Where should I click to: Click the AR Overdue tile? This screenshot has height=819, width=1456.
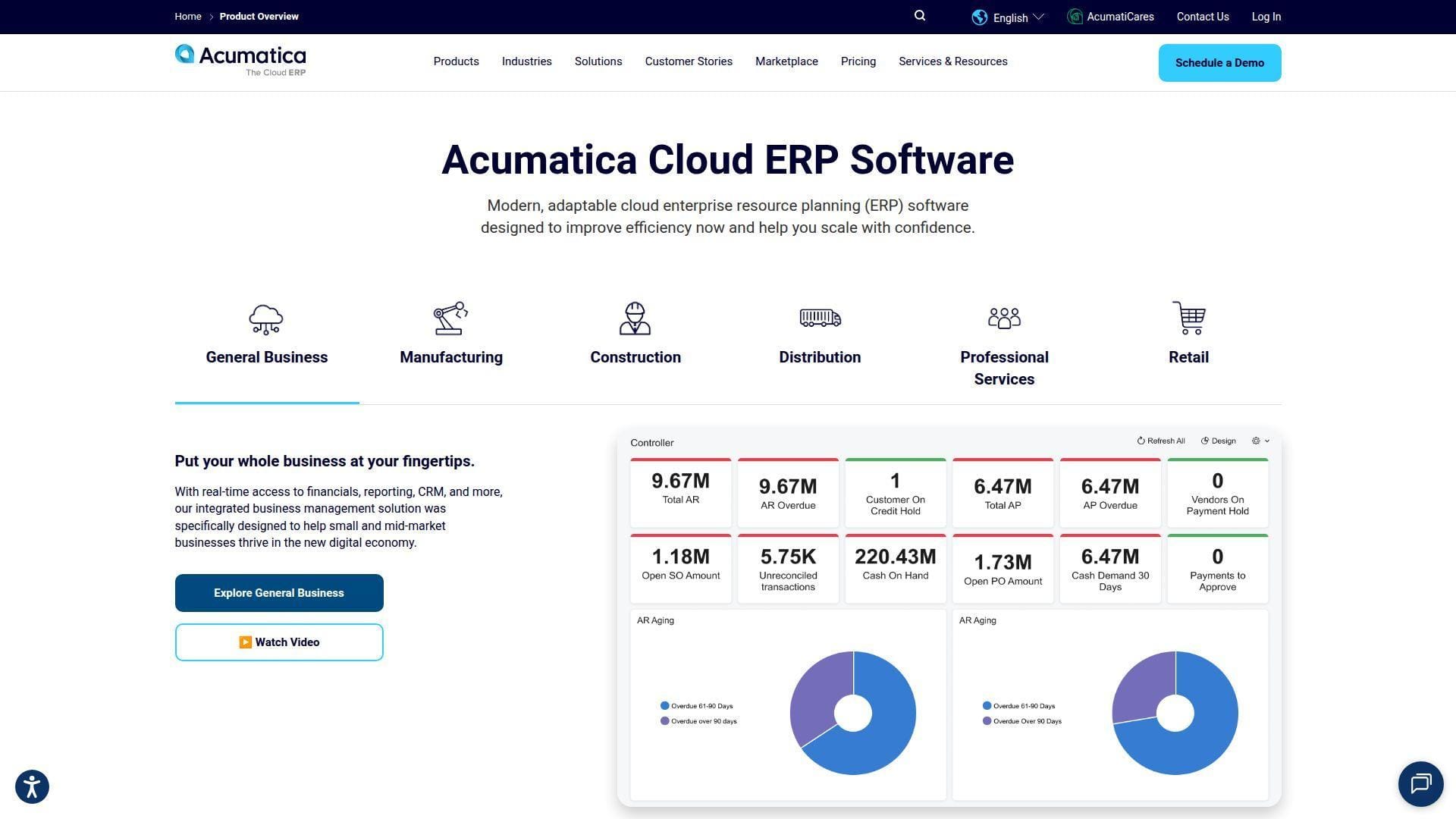(x=788, y=493)
